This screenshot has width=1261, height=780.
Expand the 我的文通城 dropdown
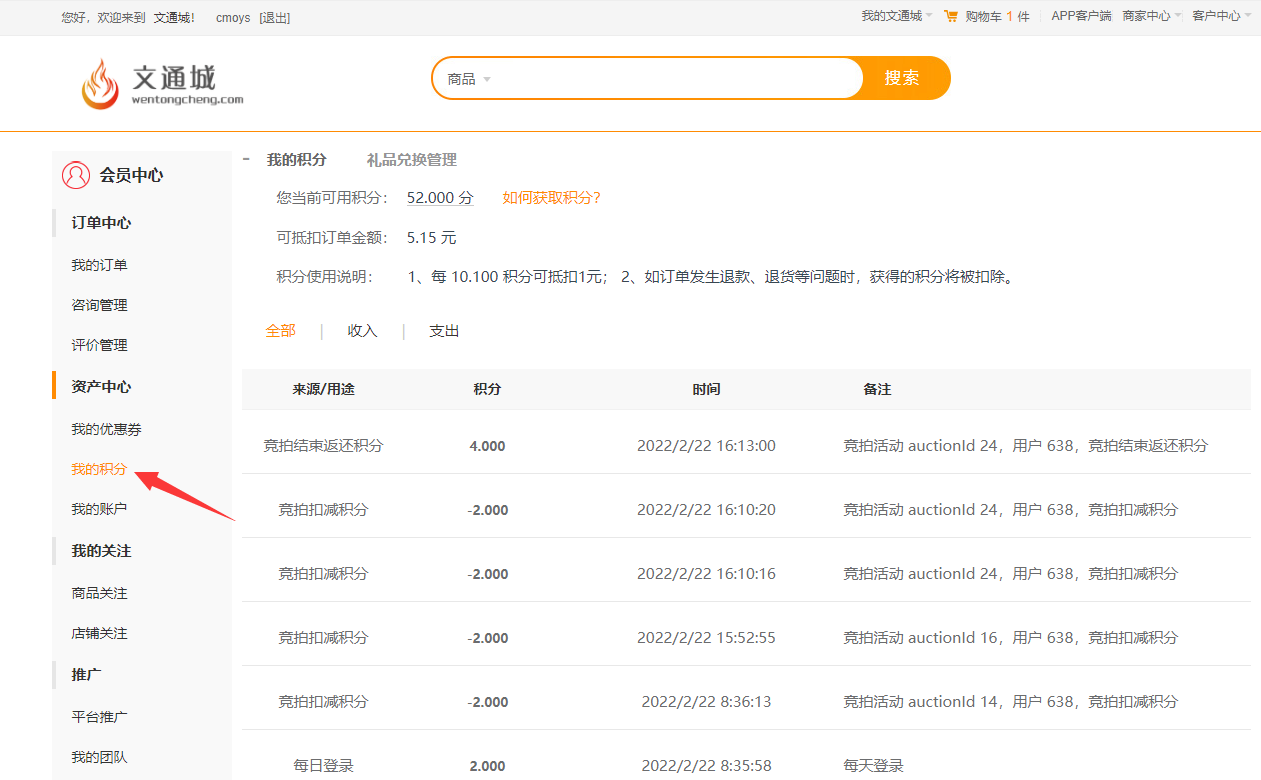tap(897, 16)
